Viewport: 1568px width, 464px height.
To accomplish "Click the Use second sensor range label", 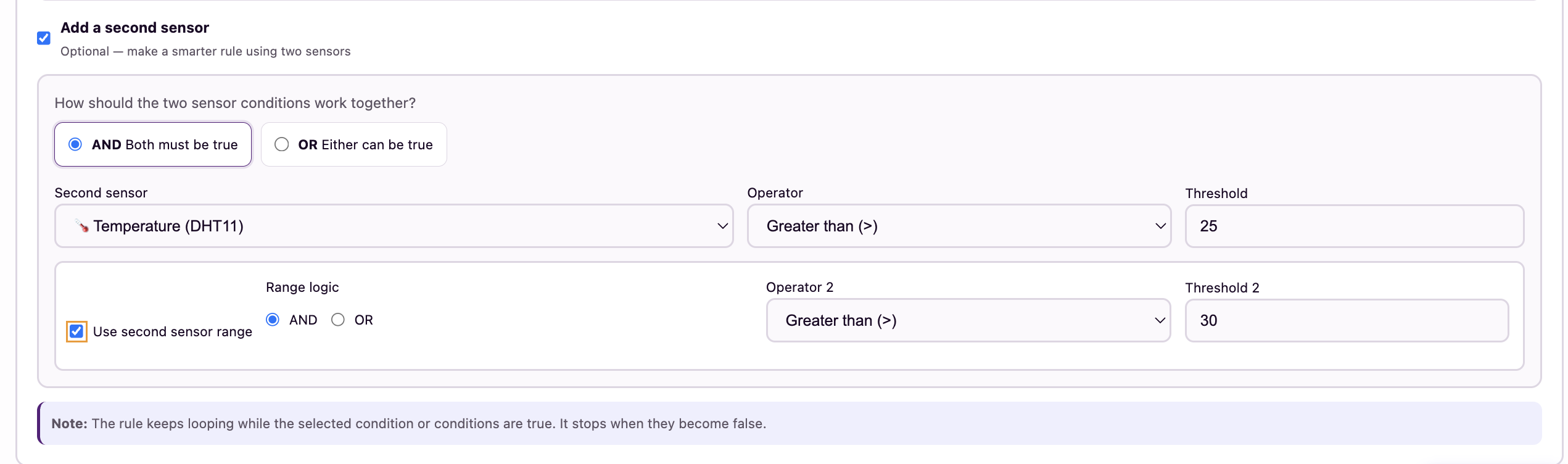I will tap(173, 332).
